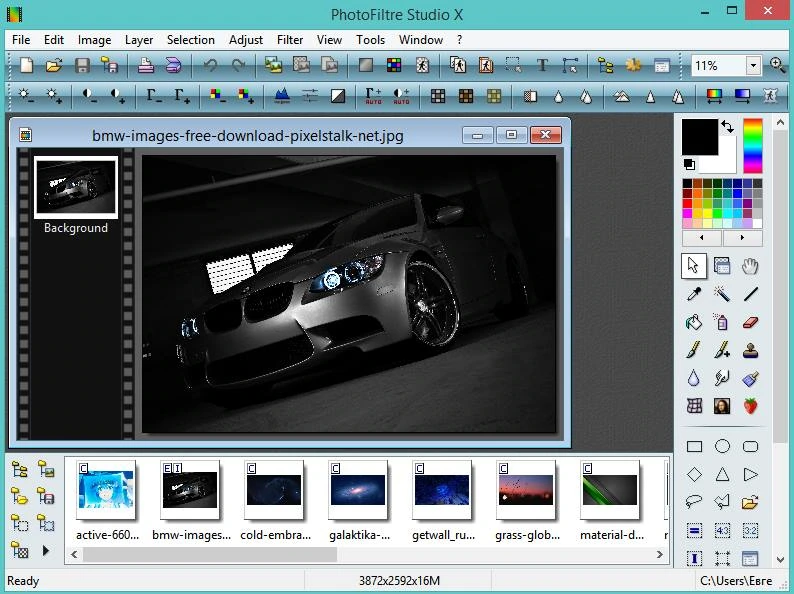Click the Zoom in magnifier icon

777,65
